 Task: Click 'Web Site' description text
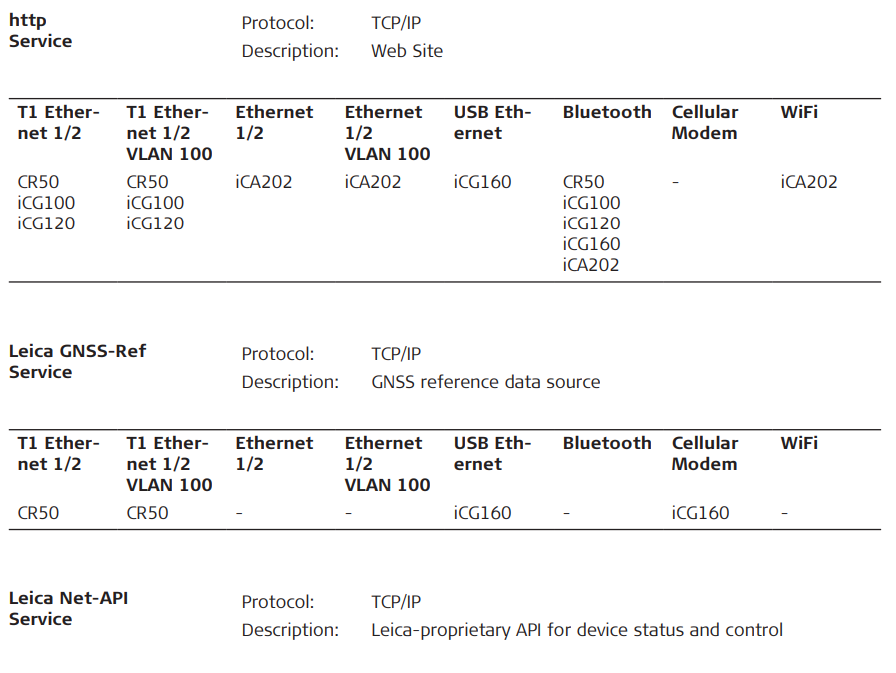(406, 51)
